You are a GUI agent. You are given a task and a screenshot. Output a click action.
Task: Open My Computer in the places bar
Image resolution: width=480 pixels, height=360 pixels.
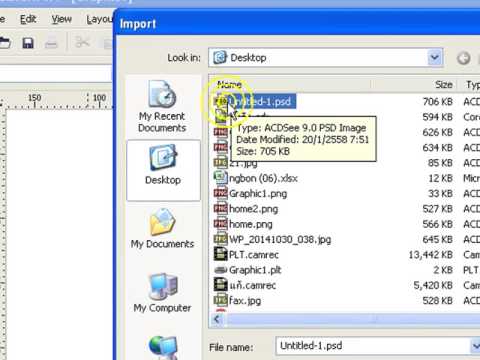click(x=162, y=293)
